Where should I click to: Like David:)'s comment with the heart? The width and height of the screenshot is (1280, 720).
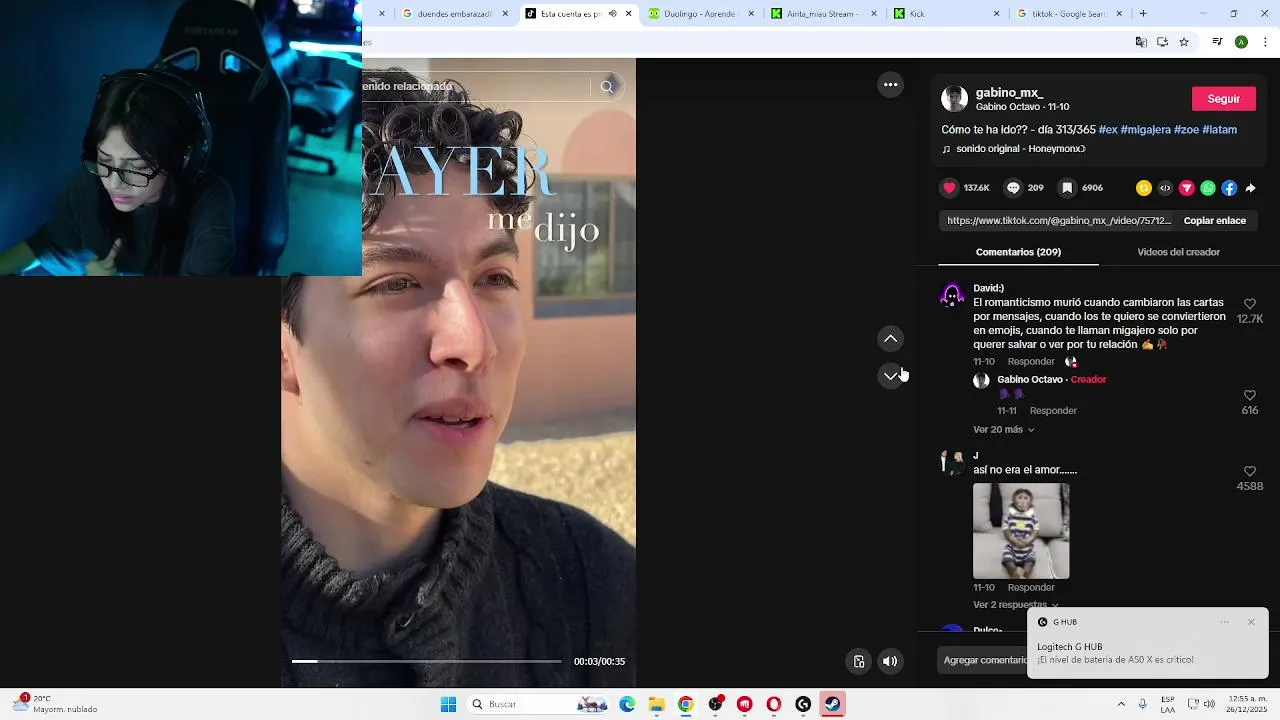click(x=1249, y=304)
